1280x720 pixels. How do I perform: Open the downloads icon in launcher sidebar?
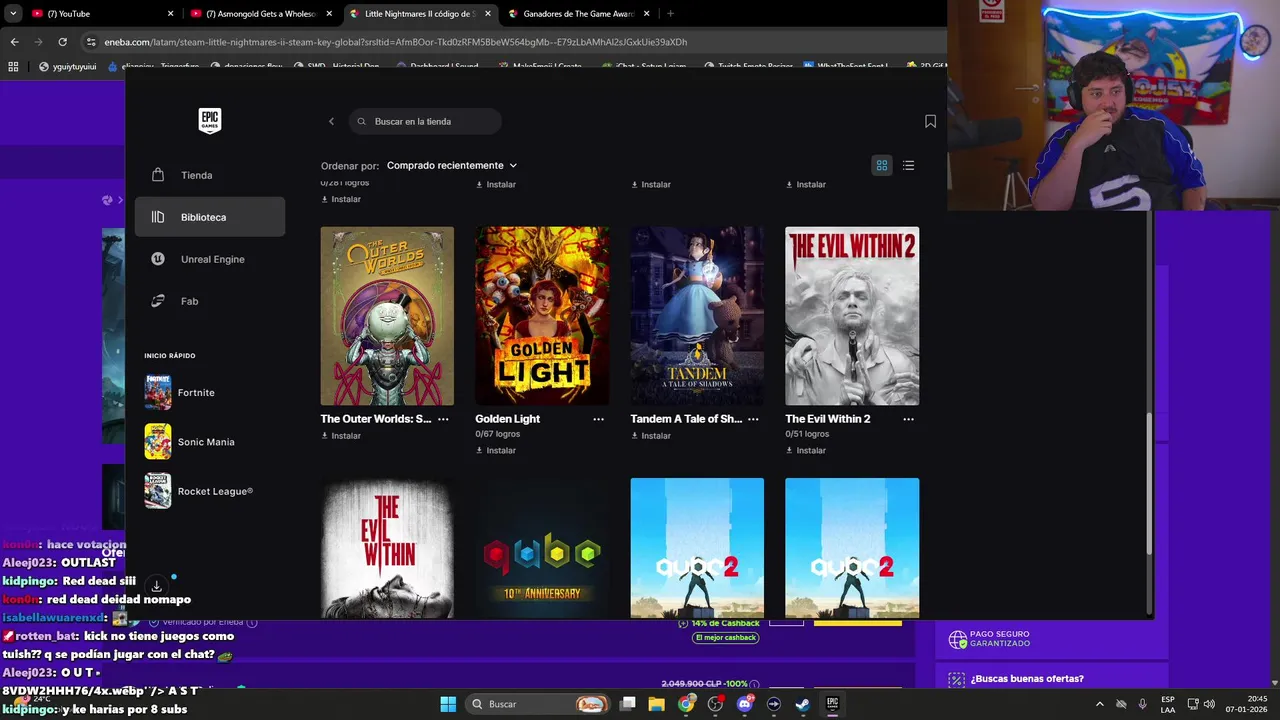[x=157, y=586]
